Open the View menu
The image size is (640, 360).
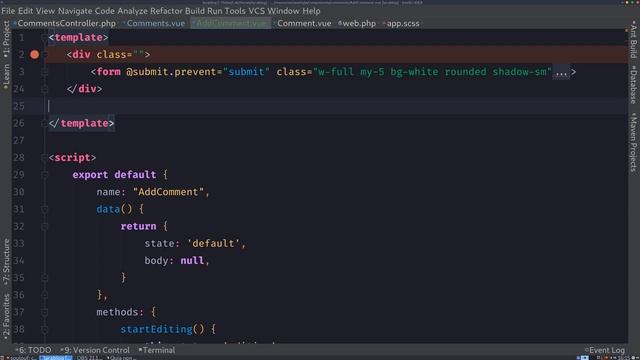pos(45,11)
